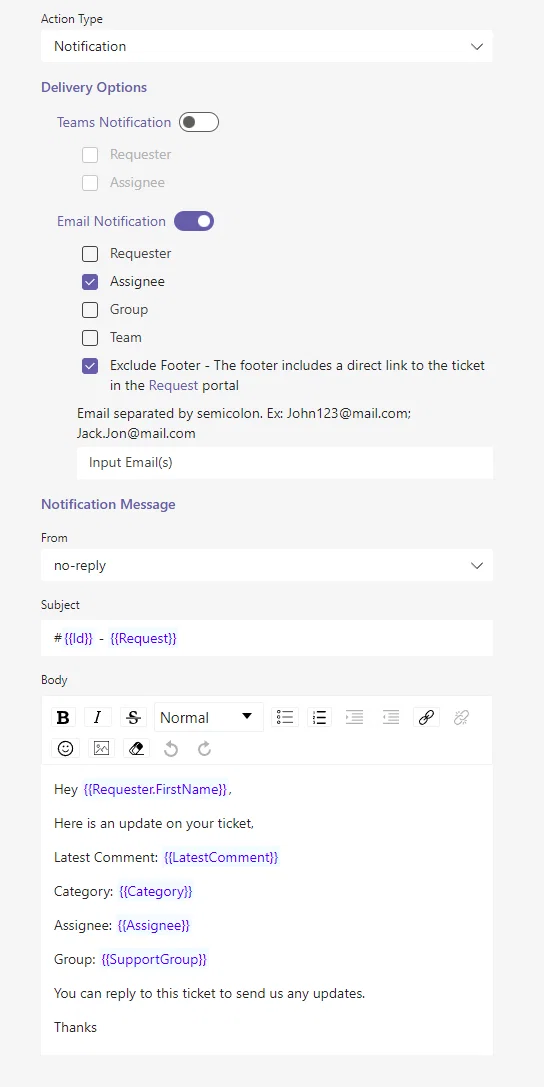Enable the Teams Notification switch
This screenshot has height=1087, width=544.
pyautogui.click(x=199, y=122)
